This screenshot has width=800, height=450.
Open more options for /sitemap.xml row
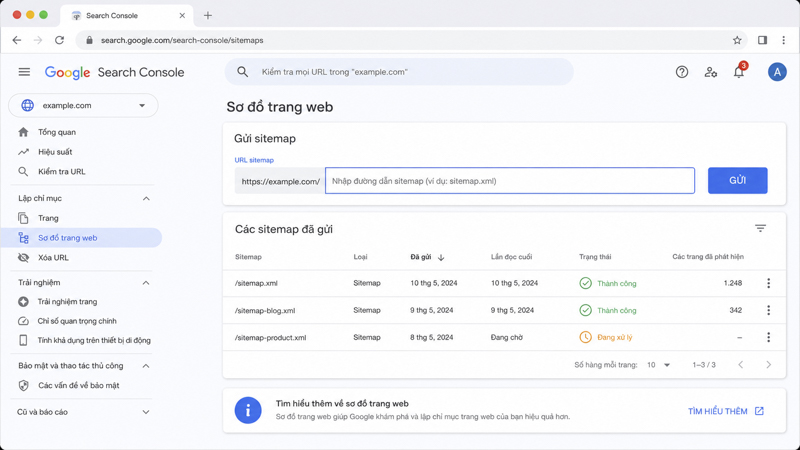(768, 283)
